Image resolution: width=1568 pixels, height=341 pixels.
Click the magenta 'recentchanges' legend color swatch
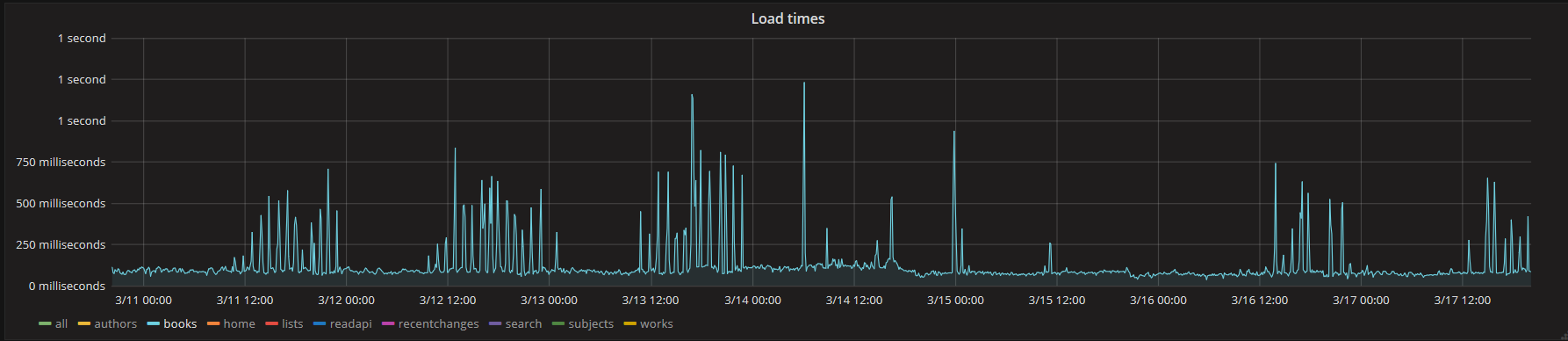pos(388,324)
